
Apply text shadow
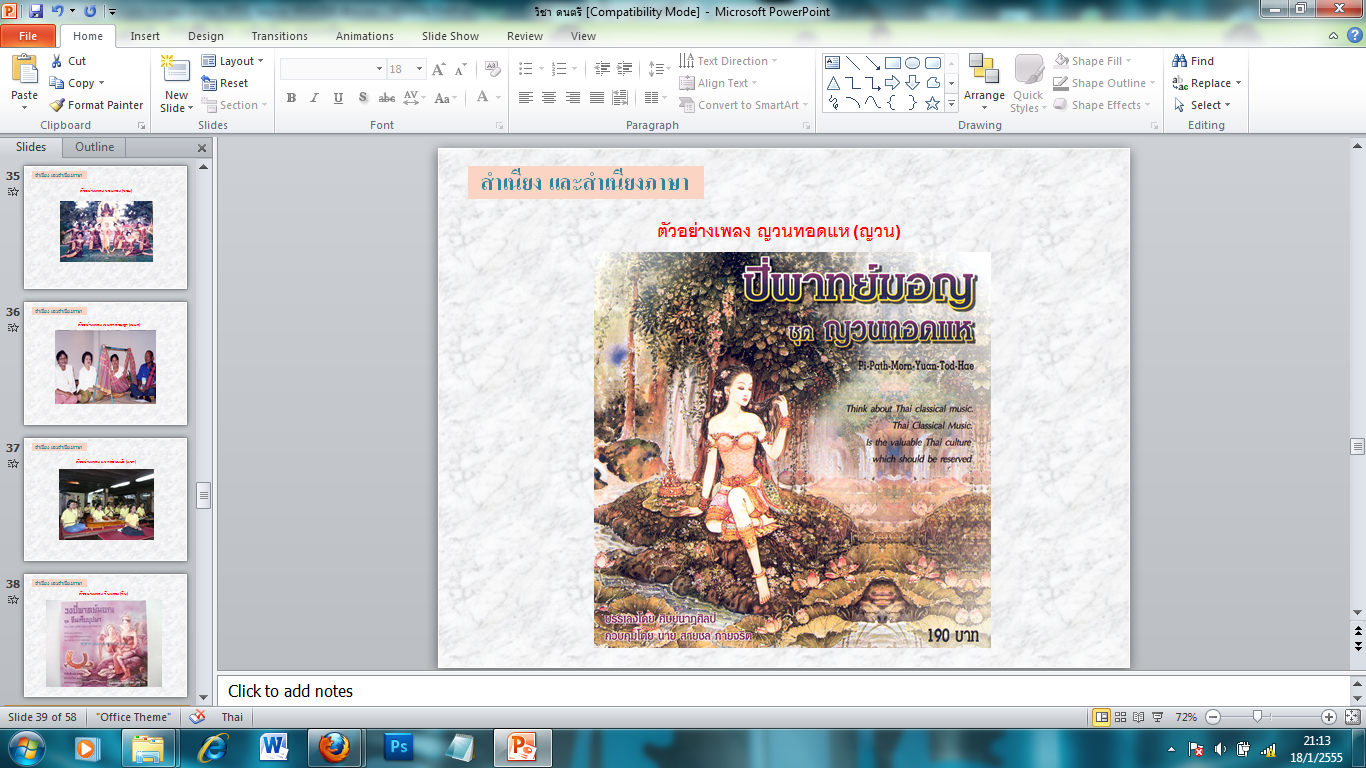point(363,98)
